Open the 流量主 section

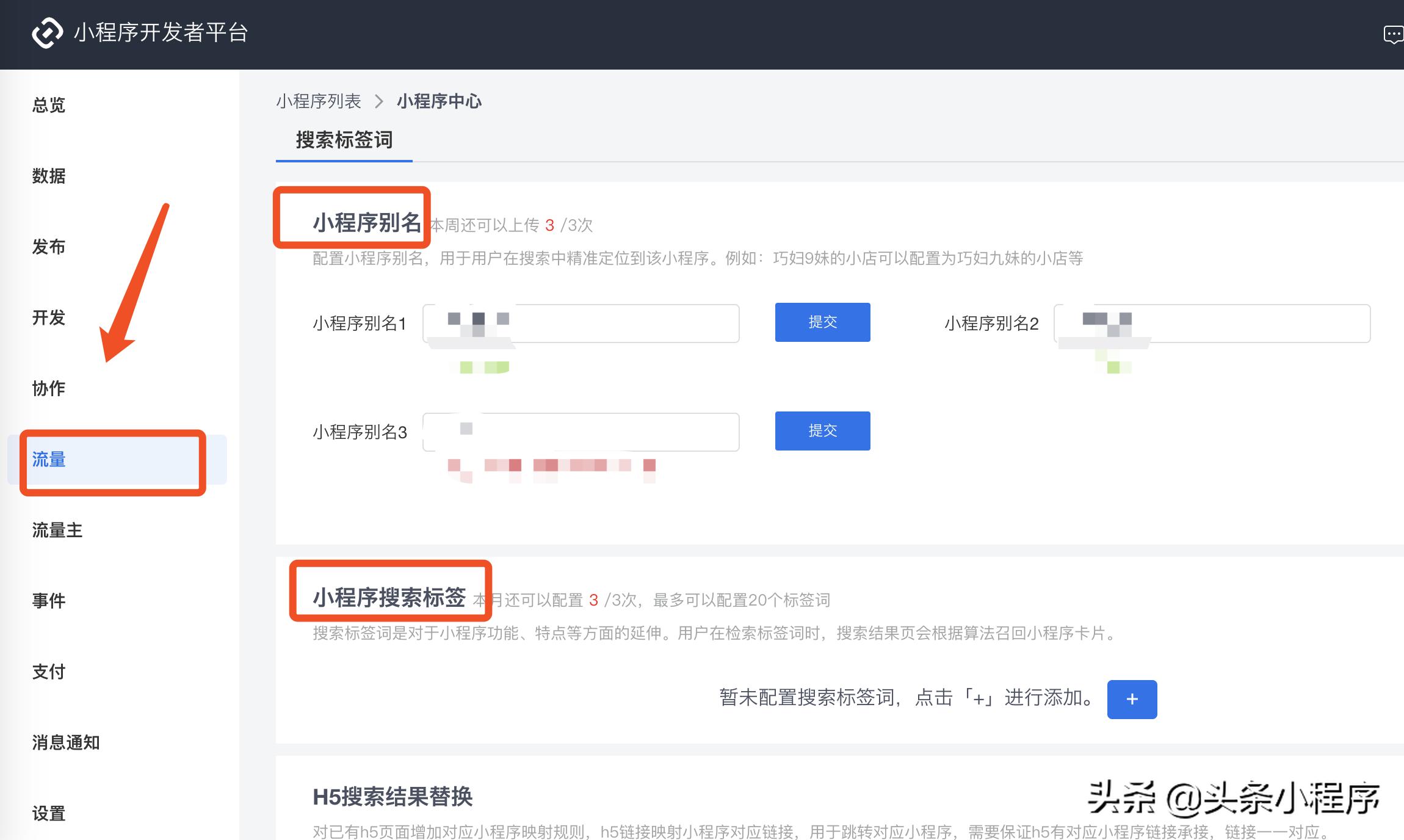coord(57,530)
